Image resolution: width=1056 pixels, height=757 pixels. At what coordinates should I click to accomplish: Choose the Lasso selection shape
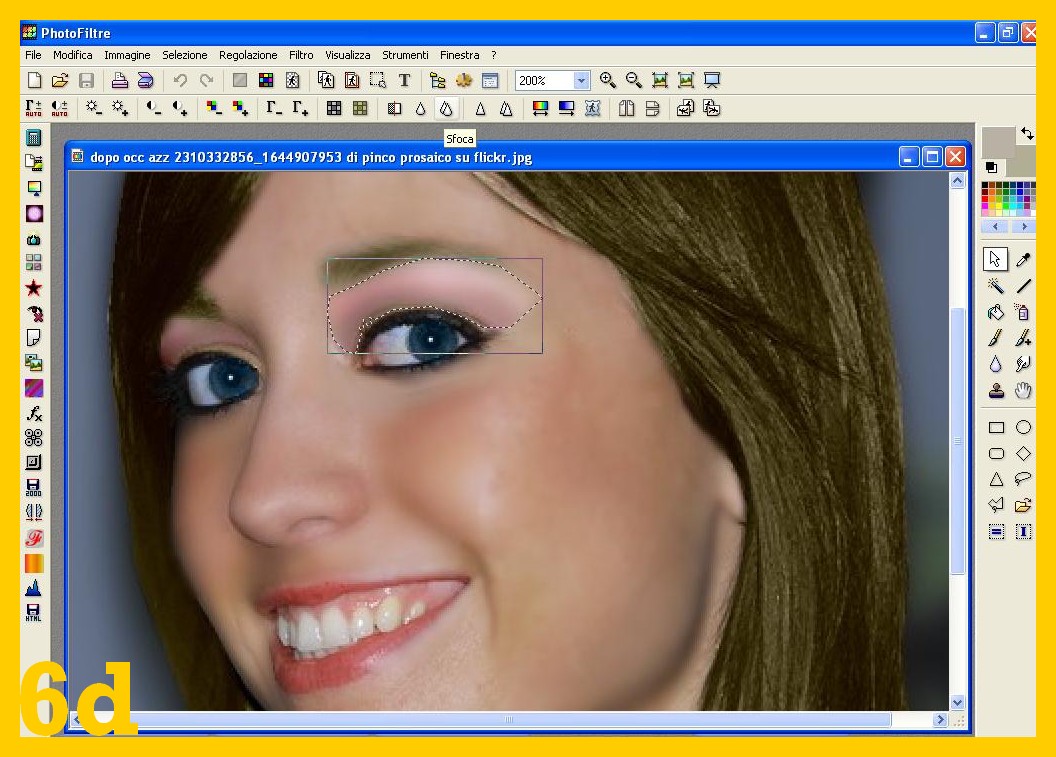(1023, 479)
